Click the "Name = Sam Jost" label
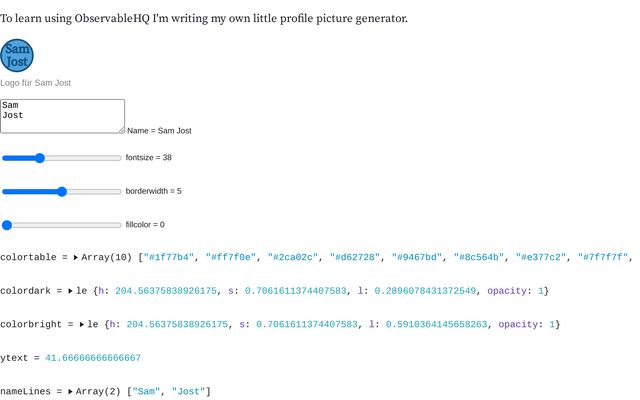 pyautogui.click(x=159, y=131)
